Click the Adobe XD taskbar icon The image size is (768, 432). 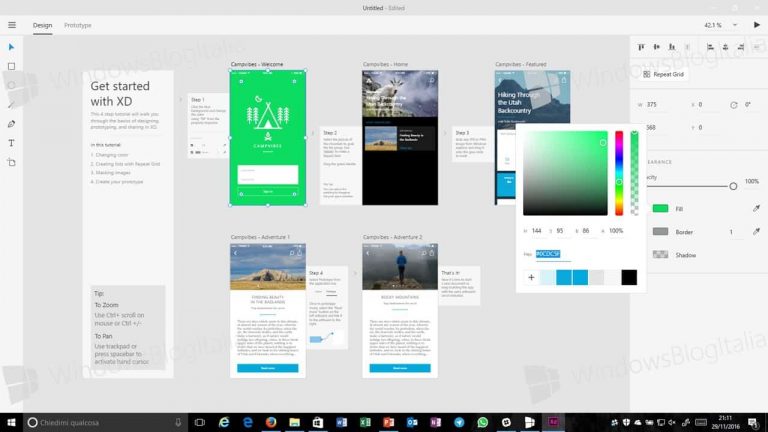tap(553, 422)
